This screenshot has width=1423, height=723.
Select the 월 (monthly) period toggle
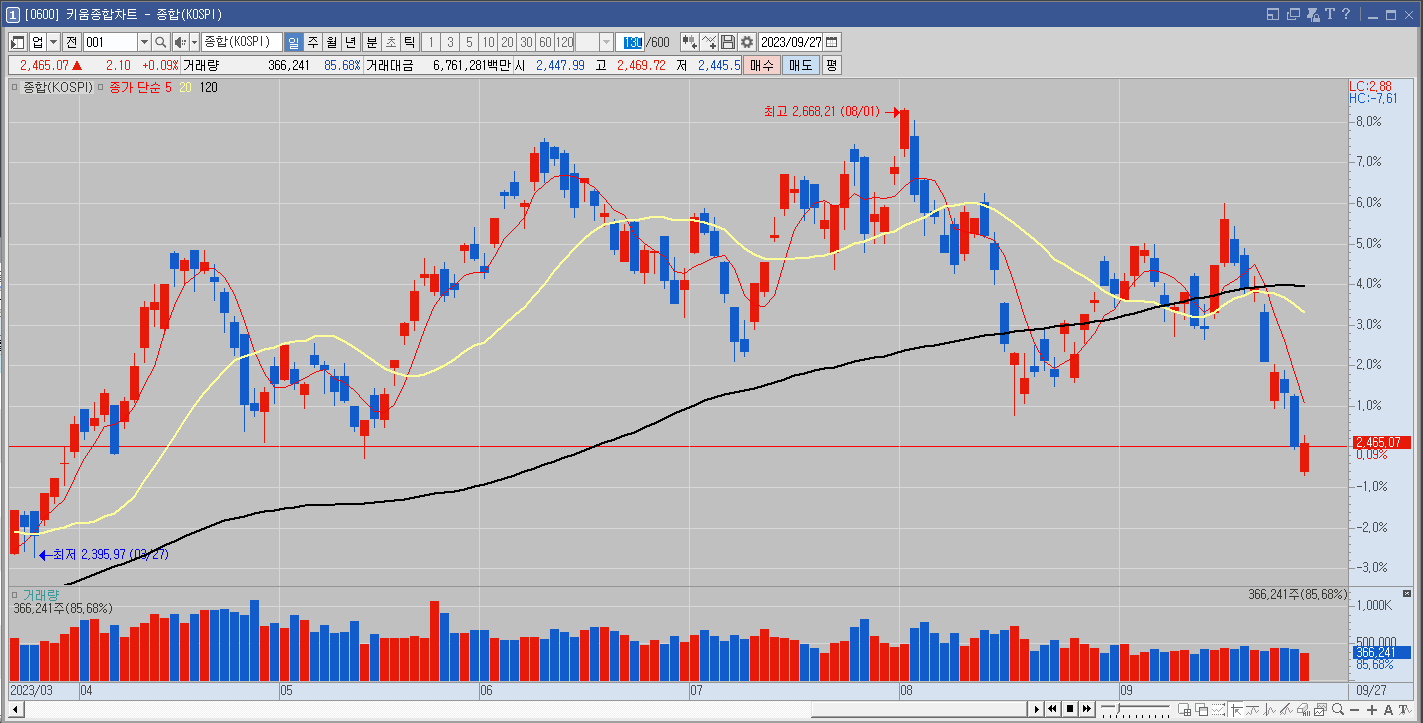(x=331, y=42)
